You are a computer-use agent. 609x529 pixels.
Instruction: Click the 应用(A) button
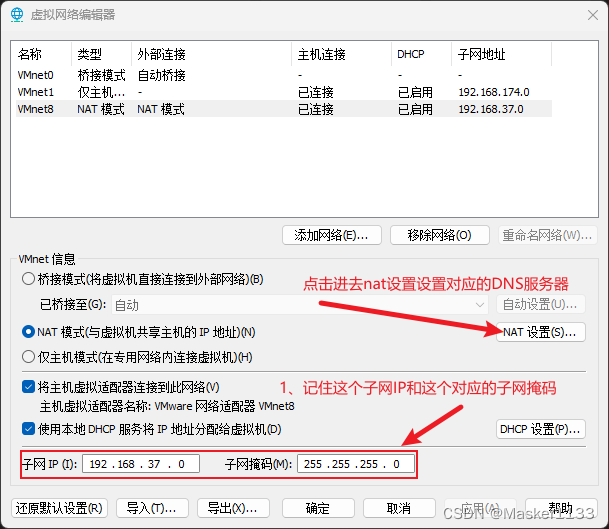[x=480, y=508]
